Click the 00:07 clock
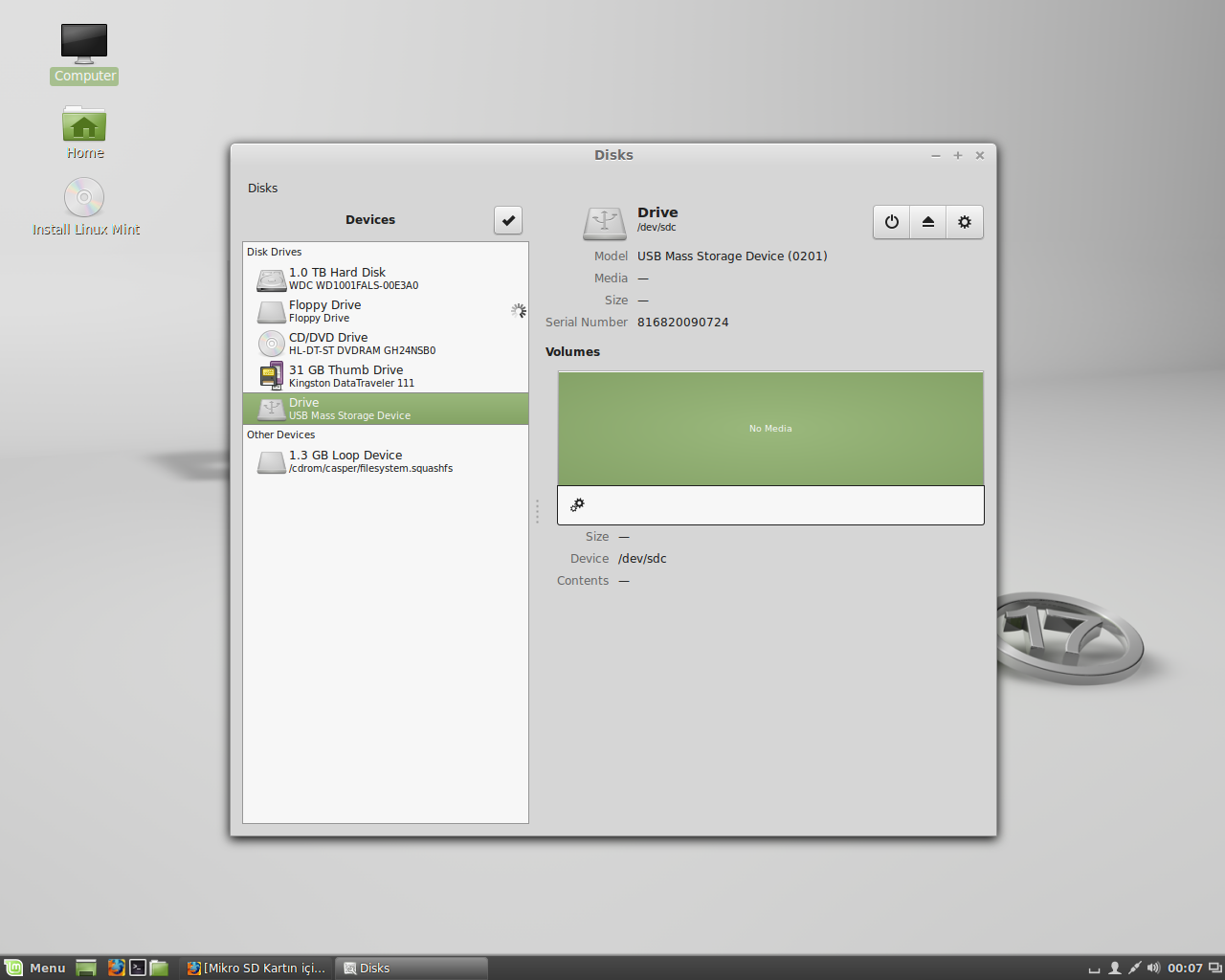This screenshot has height=980, width=1225. pos(1185,968)
